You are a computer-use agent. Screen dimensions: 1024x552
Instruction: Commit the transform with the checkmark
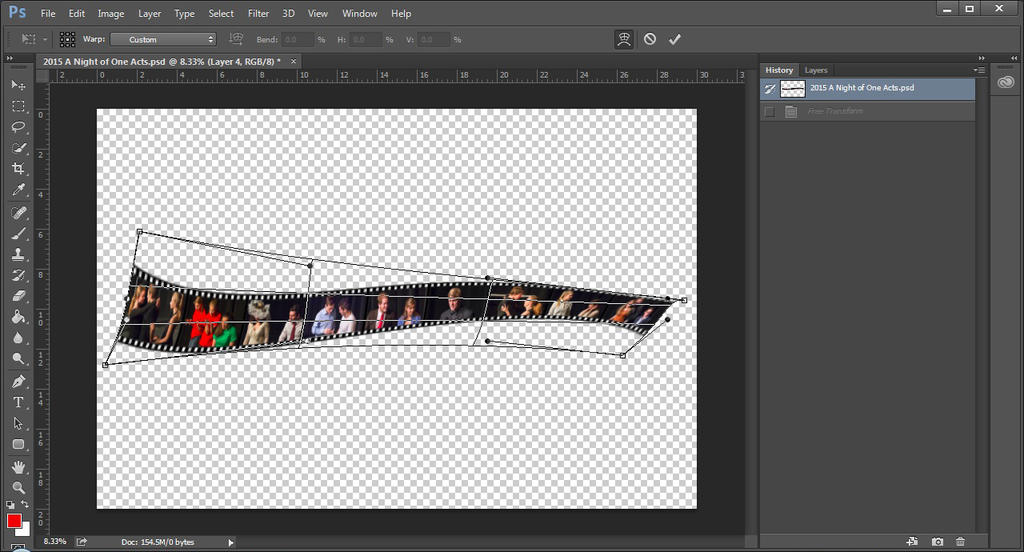tap(674, 39)
